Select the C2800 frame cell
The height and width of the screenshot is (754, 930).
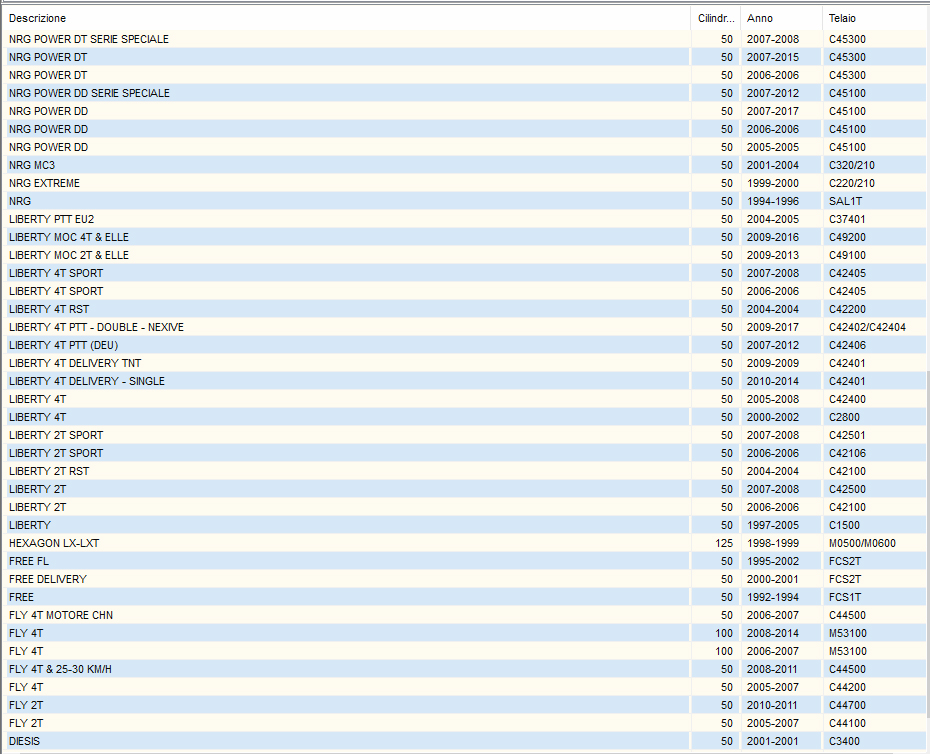[x=874, y=417]
